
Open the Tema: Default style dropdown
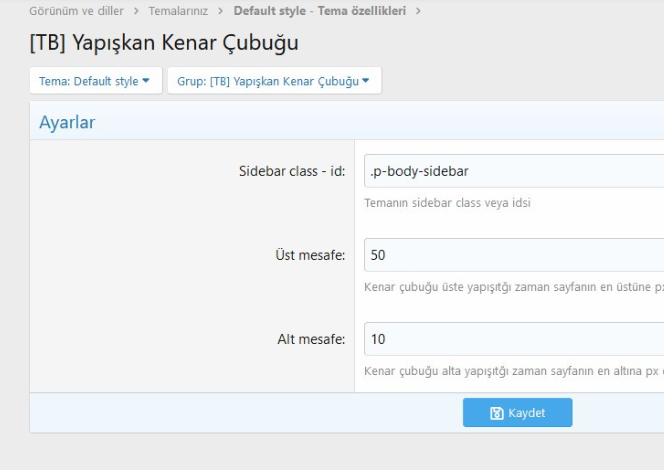(96, 80)
